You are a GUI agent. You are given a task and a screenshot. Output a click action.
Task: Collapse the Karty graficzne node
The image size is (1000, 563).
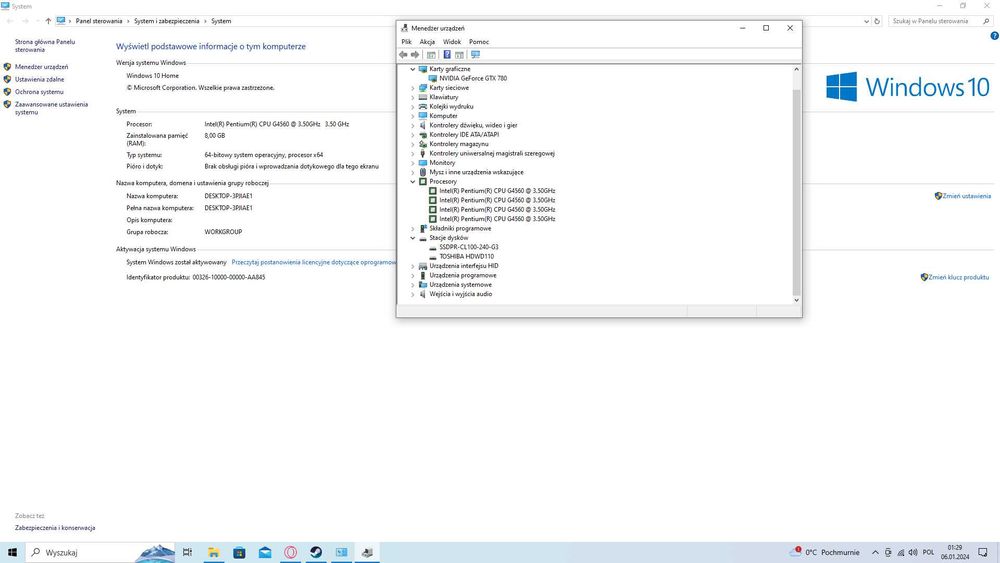click(413, 69)
